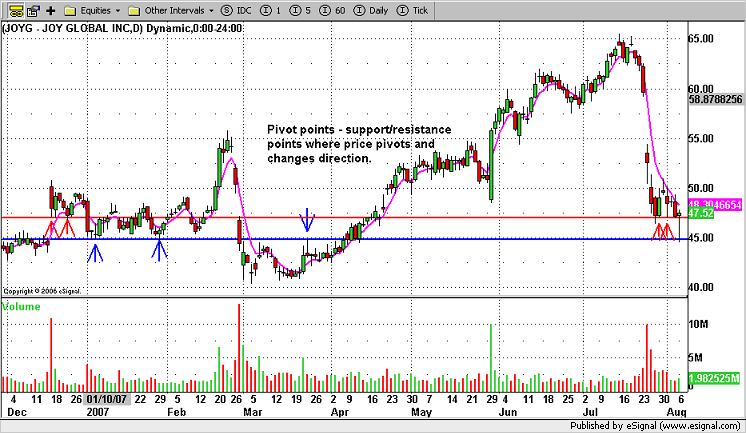Switch to the 60 minute interval
This screenshot has height=433, width=746.
[332, 10]
